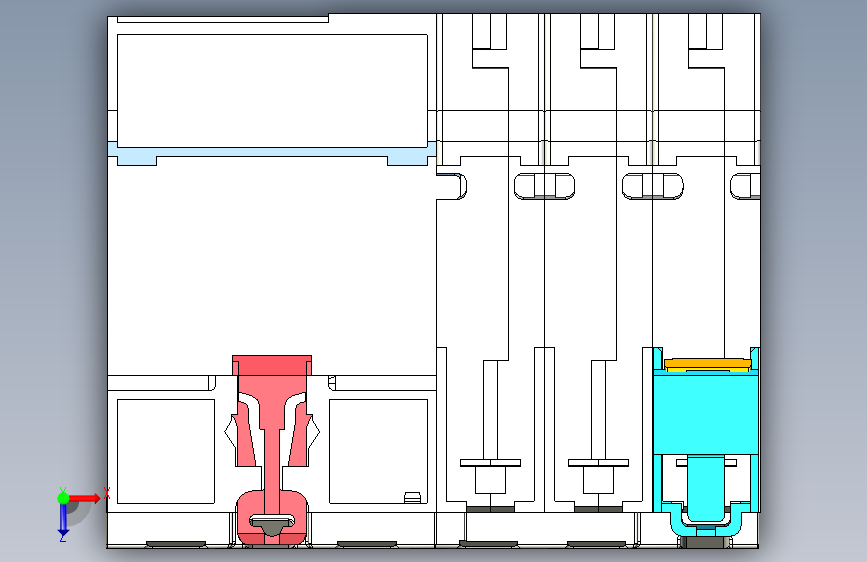Select the red clip component in the model
The width and height of the screenshot is (867, 562).
coord(271,448)
